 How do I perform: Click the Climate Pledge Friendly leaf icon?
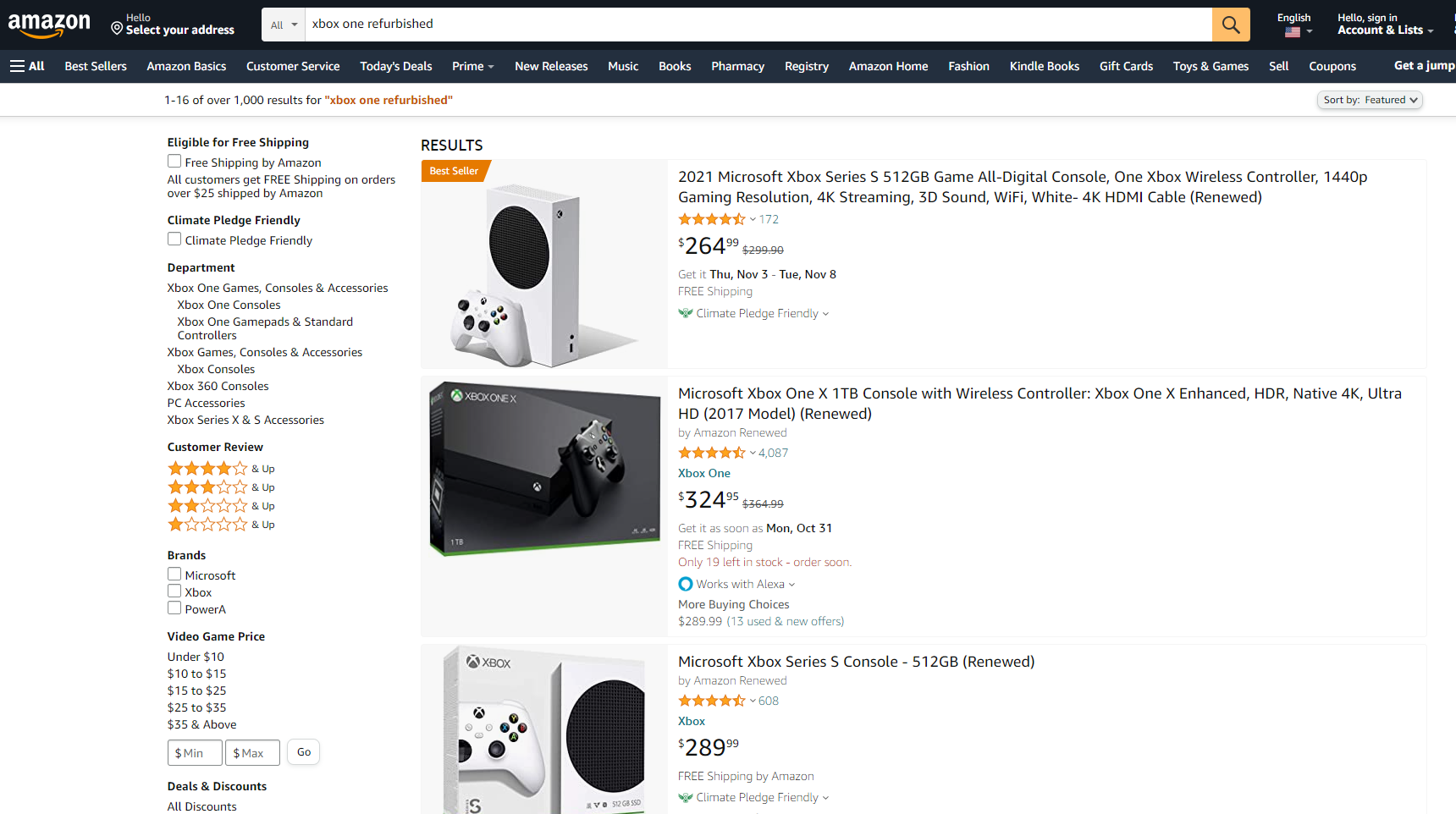(x=684, y=313)
